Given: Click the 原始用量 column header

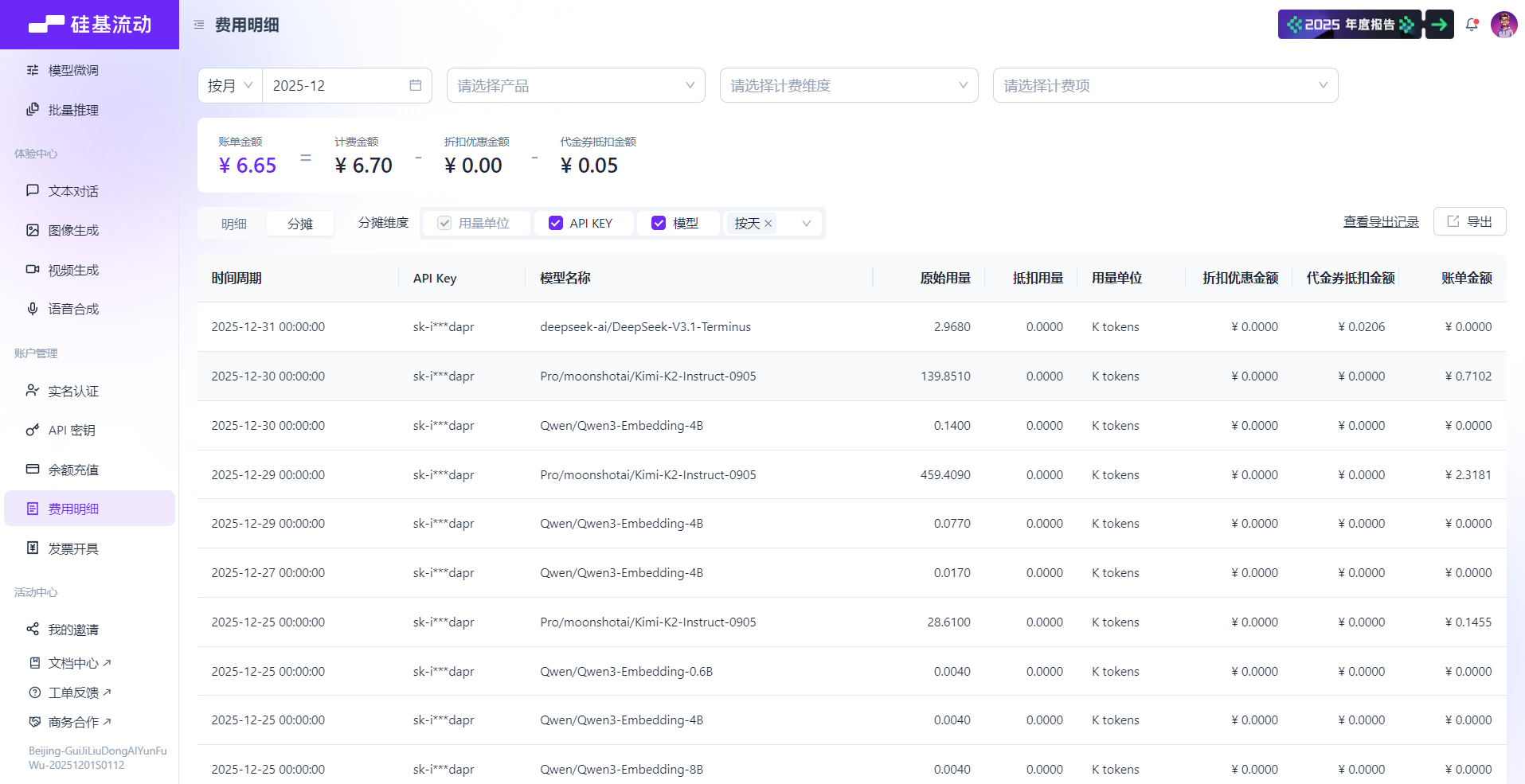Looking at the screenshot, I should pyautogui.click(x=945, y=278).
